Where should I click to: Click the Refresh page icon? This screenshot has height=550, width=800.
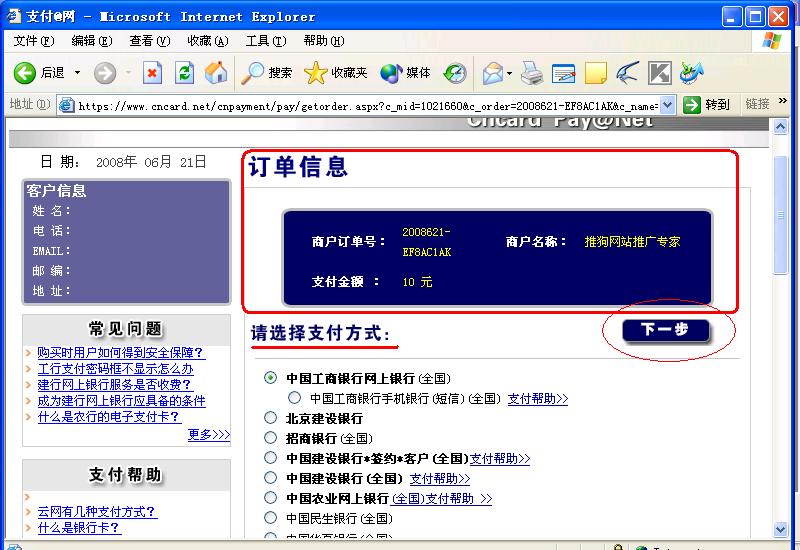(184, 73)
